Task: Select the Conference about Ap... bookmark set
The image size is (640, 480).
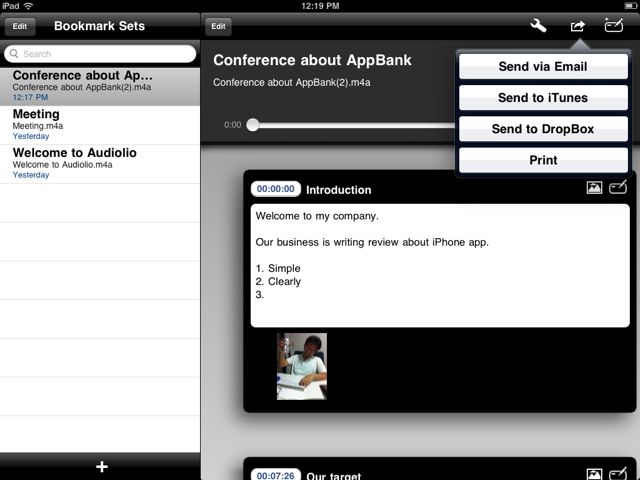Action: (x=100, y=87)
